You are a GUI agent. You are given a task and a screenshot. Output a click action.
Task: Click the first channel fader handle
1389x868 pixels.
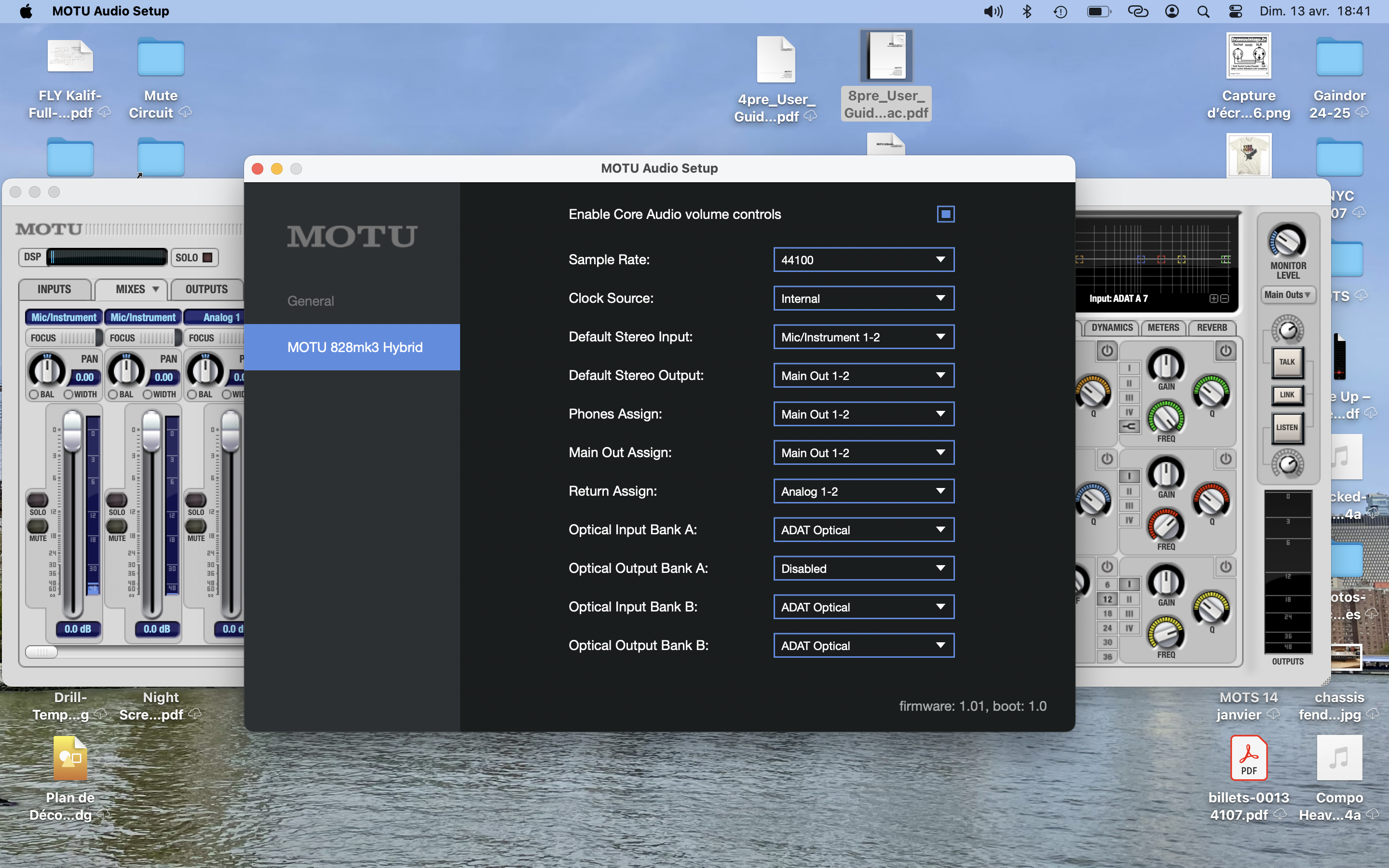click(72, 431)
